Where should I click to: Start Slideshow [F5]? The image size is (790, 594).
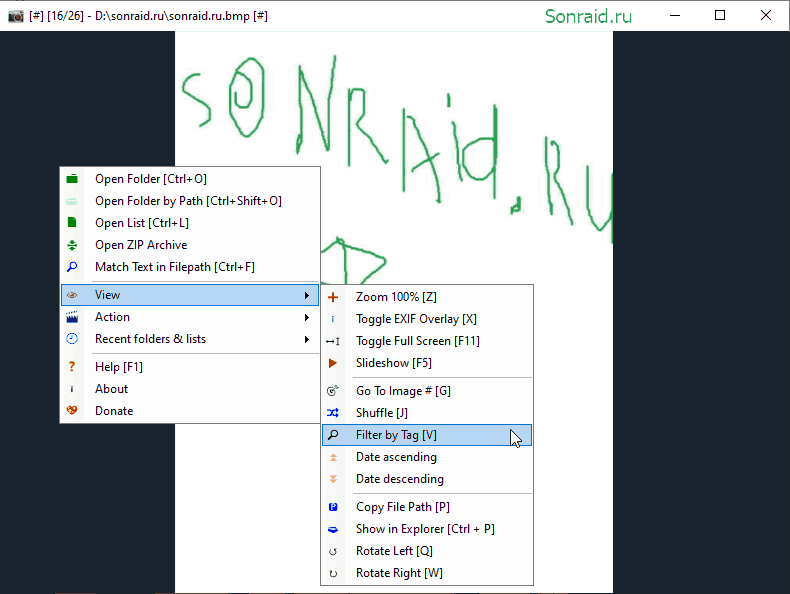point(427,363)
